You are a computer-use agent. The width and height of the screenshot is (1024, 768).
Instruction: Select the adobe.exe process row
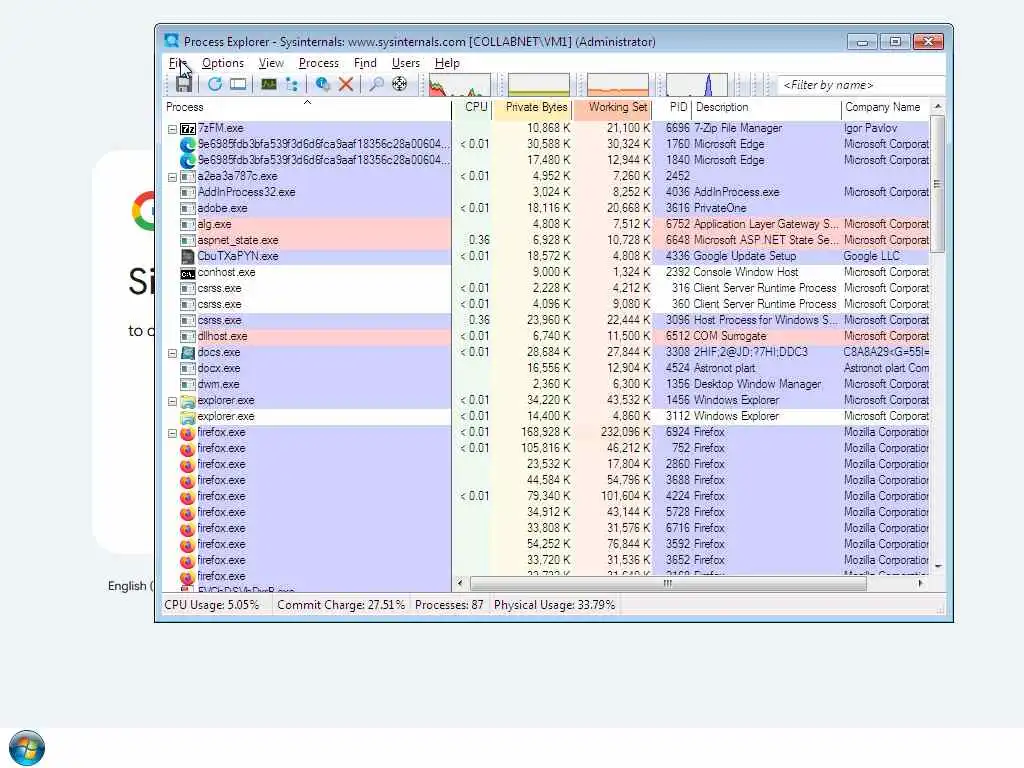(545, 208)
